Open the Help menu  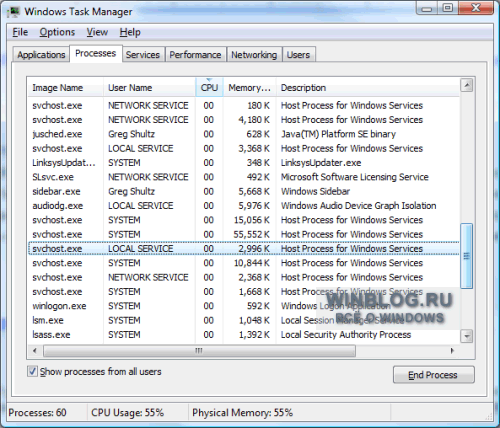[130, 32]
